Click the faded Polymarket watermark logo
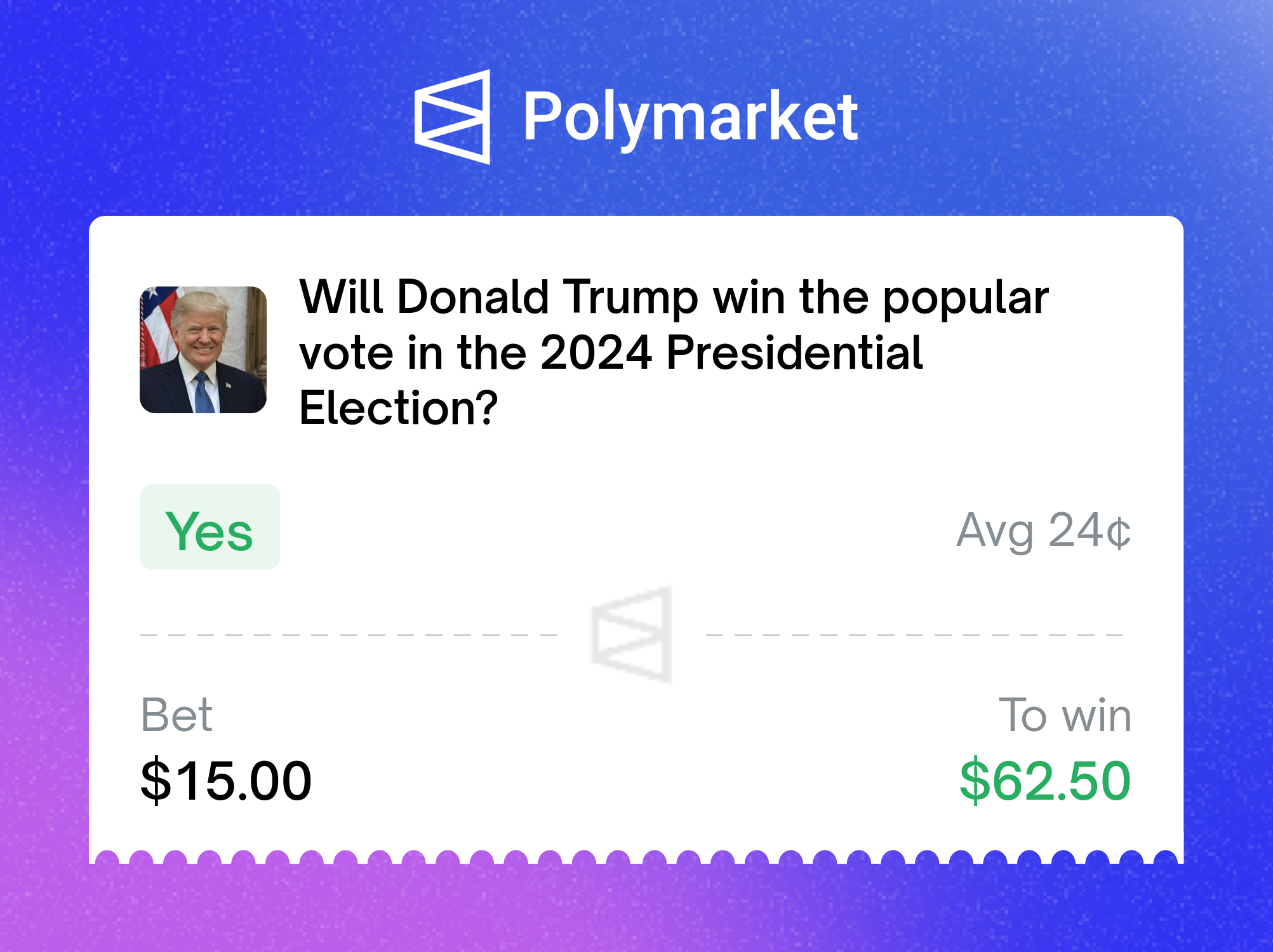 click(x=632, y=634)
